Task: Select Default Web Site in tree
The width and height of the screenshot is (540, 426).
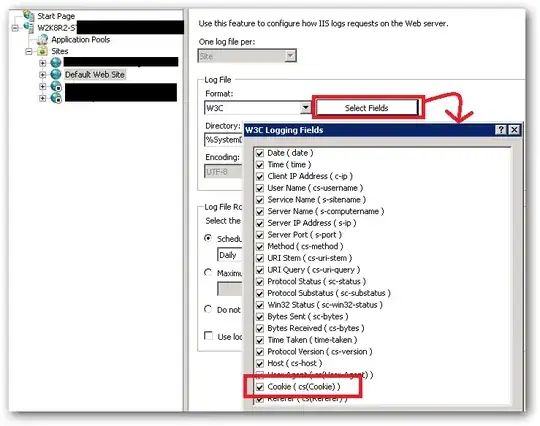Action: click(95, 74)
